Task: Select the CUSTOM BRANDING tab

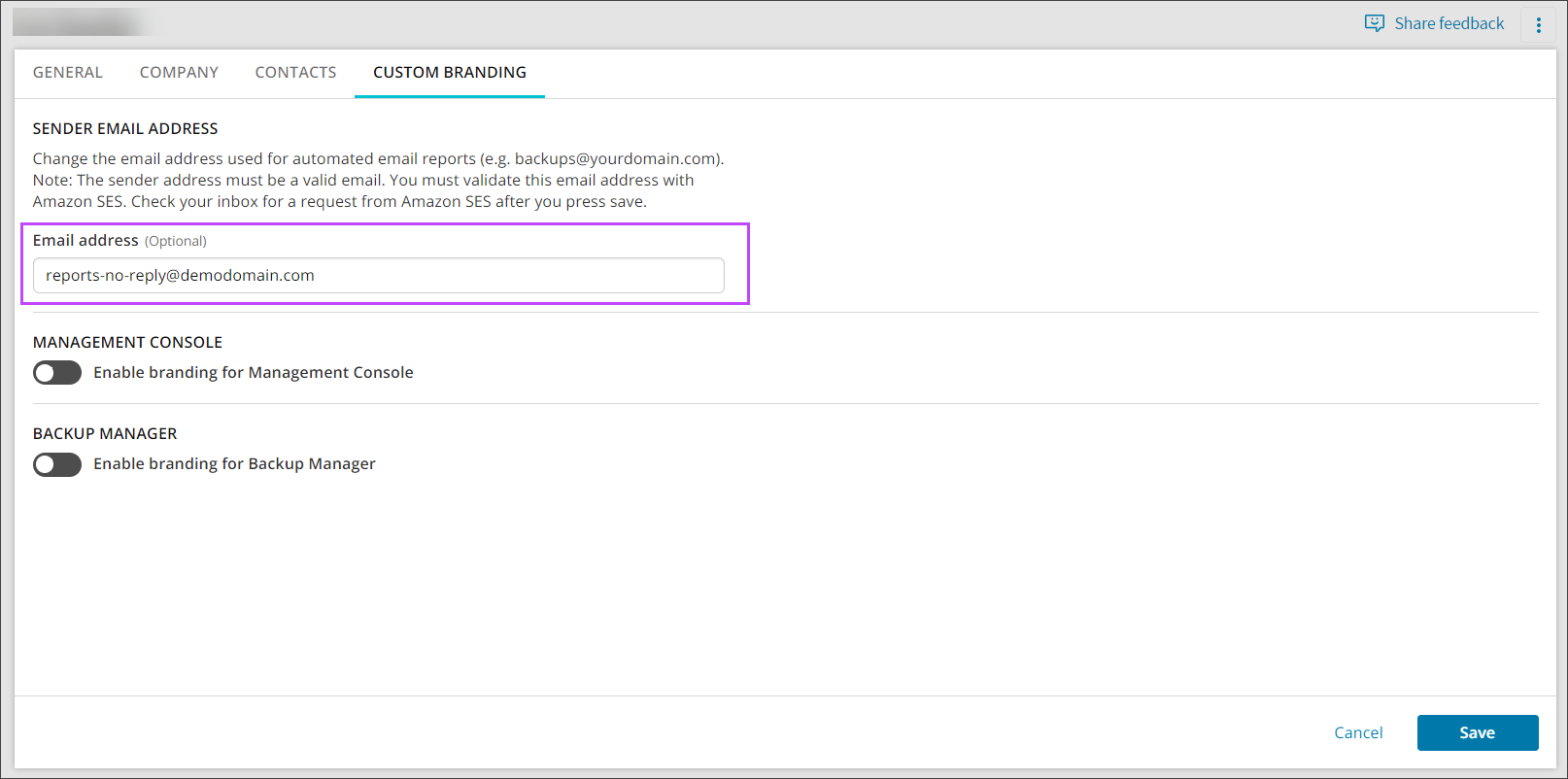Action: coord(449,73)
